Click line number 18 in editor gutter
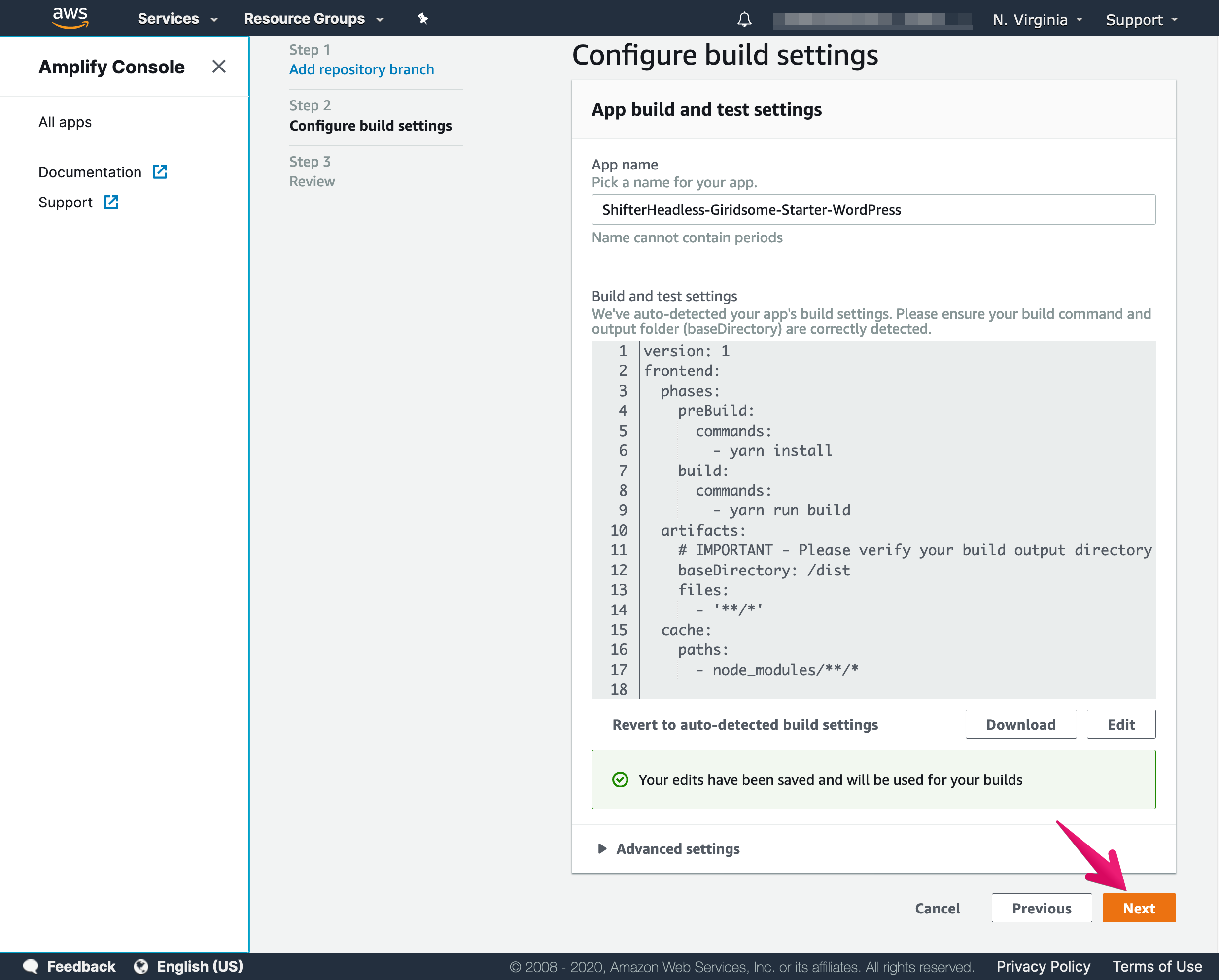Image resolution: width=1219 pixels, height=980 pixels. pyautogui.click(x=619, y=689)
